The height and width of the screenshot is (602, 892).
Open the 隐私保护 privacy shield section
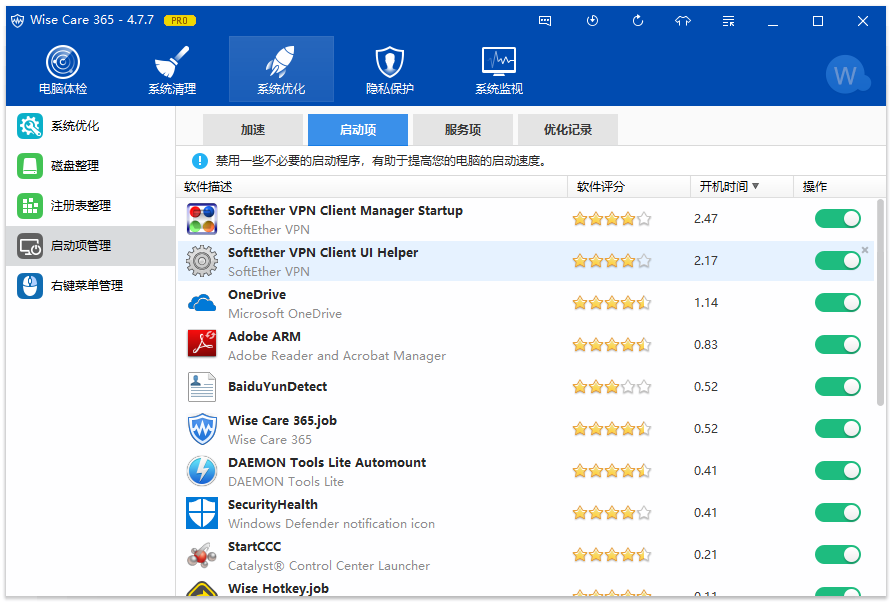coord(390,69)
